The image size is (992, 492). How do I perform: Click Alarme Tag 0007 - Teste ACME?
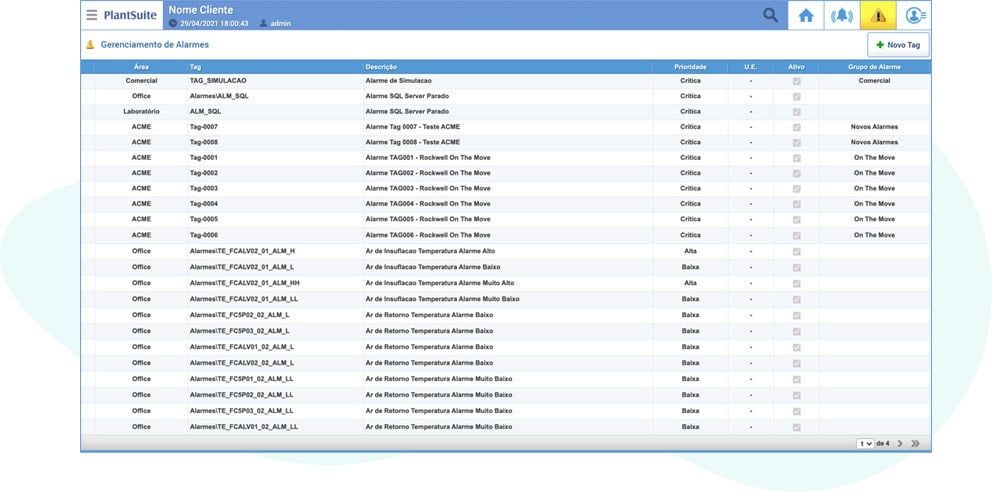point(412,127)
